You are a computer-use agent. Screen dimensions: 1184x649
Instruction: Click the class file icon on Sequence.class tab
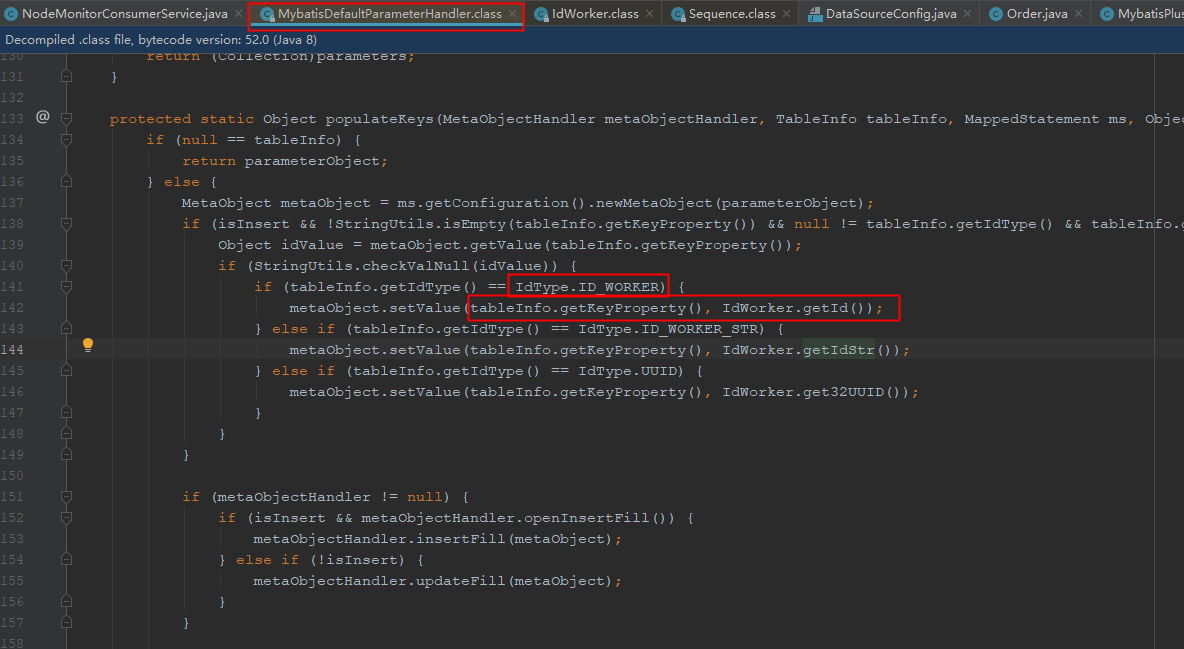pos(676,14)
